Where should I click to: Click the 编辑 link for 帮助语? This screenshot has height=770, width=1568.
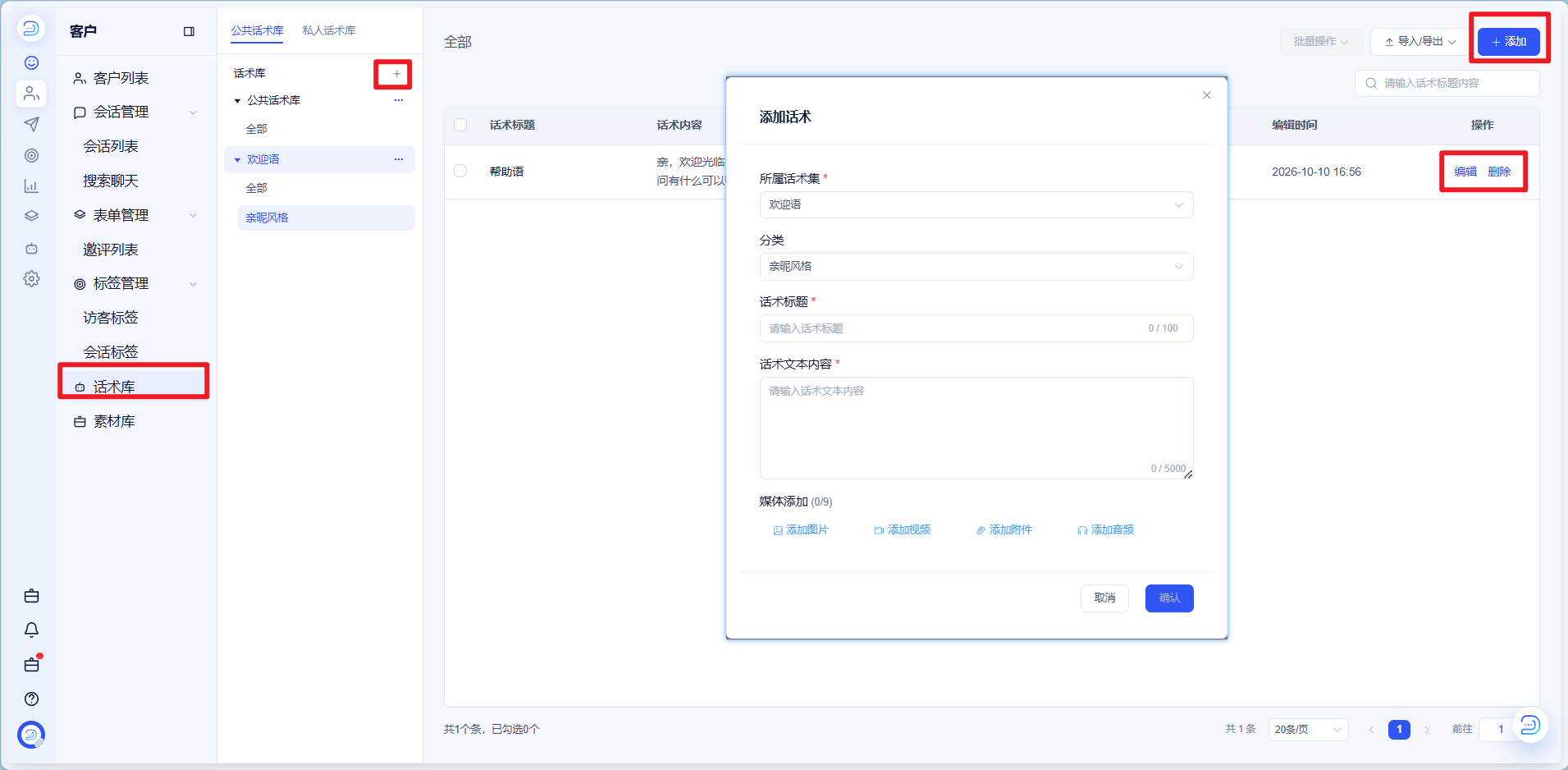tap(1465, 172)
